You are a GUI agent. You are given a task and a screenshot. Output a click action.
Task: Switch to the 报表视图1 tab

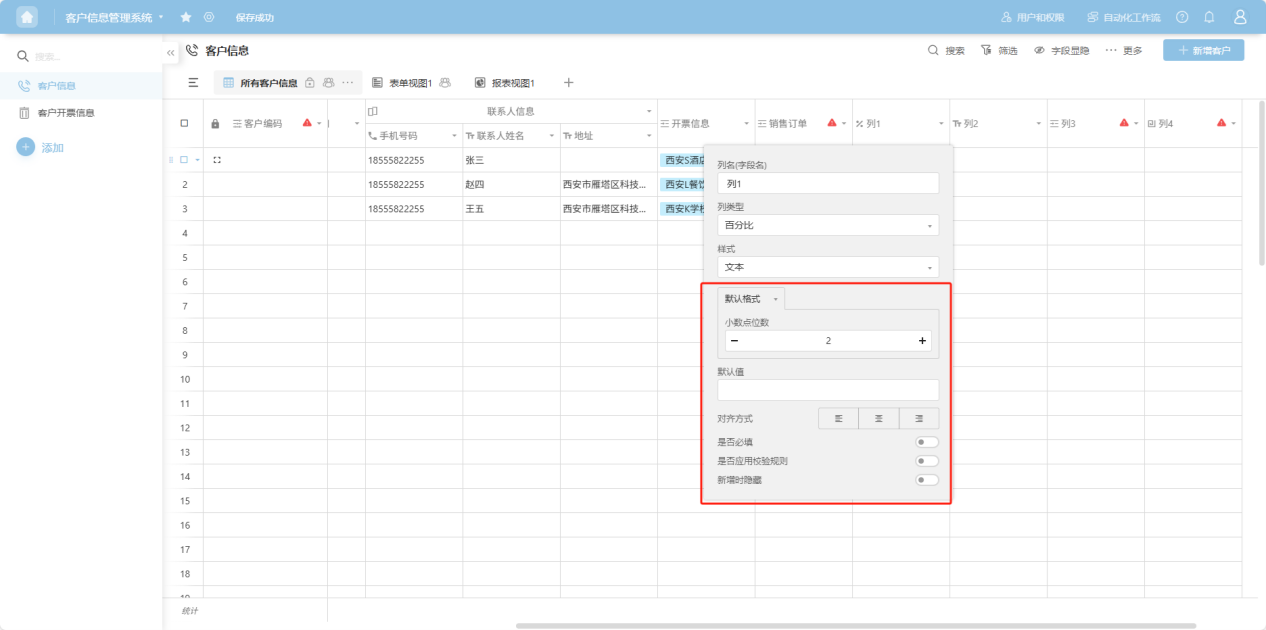click(506, 83)
